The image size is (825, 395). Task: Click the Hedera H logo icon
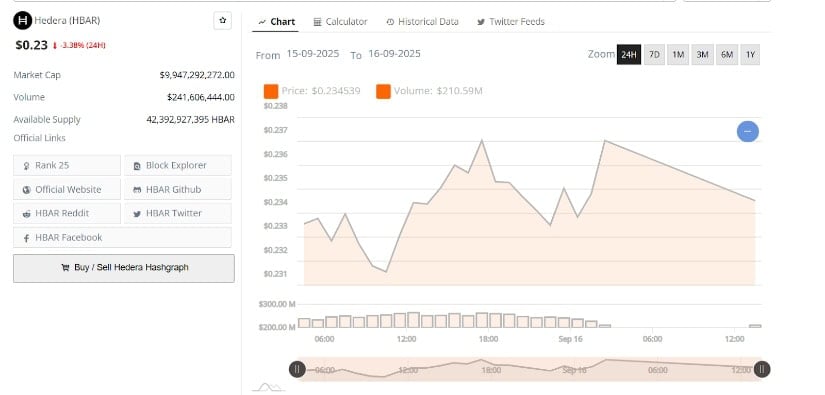pyautogui.click(x=23, y=21)
